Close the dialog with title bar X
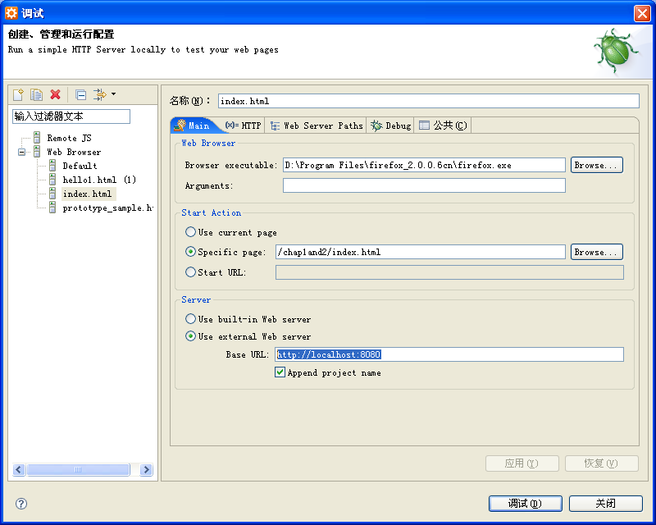 coord(642,13)
